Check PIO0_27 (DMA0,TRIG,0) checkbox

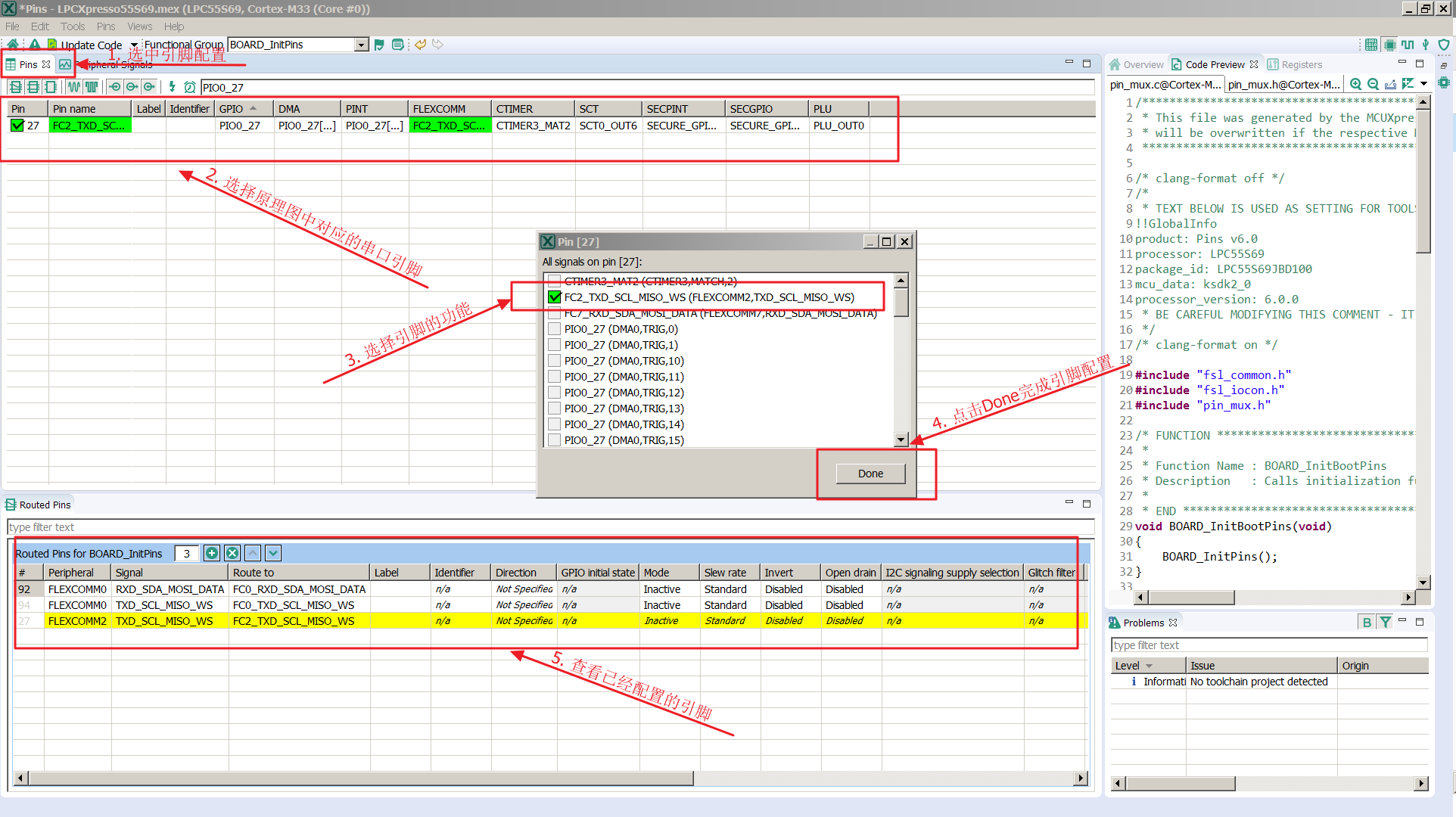tap(555, 329)
